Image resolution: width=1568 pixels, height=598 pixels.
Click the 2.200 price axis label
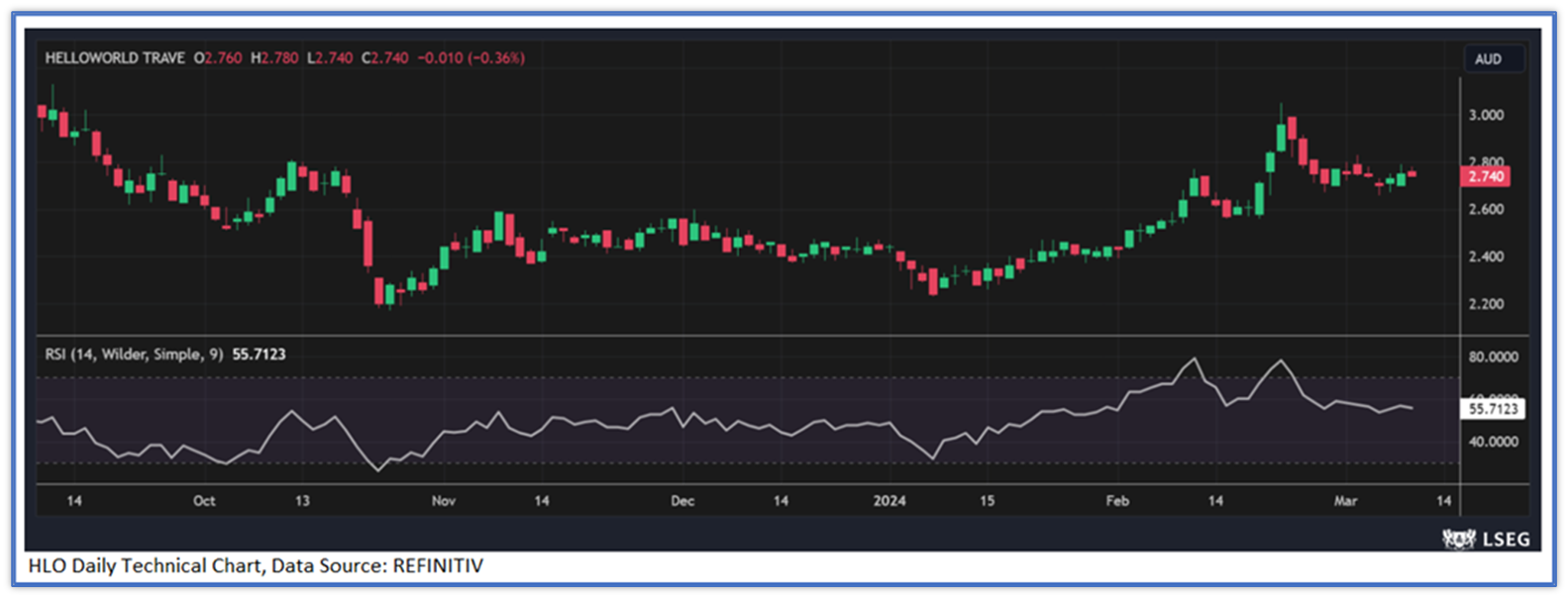pyautogui.click(x=1486, y=304)
